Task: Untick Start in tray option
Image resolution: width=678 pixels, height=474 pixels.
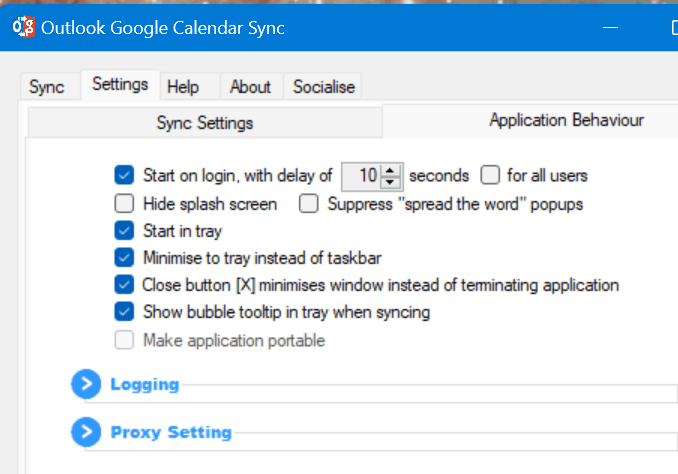Action: pos(124,231)
